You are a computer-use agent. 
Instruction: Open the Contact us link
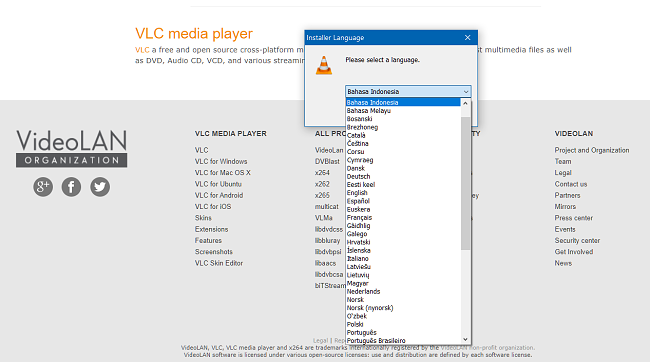[571, 184]
